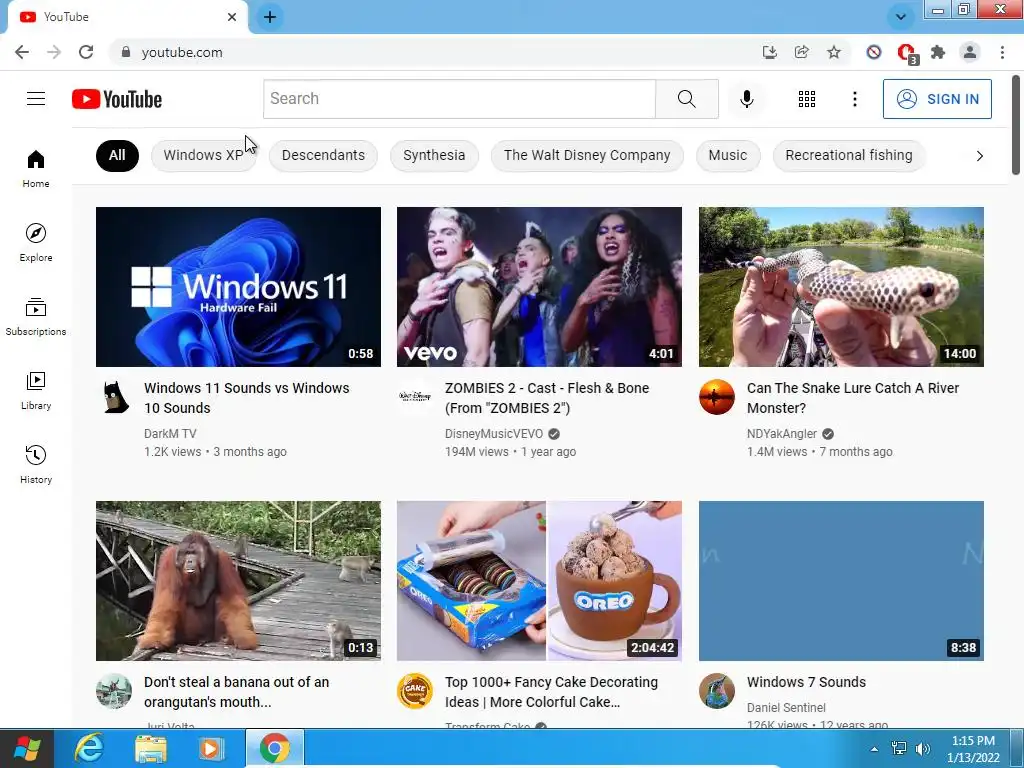Screen dimensions: 1024x768
Task: Open NDYakAngler channel avatar
Action: [716, 397]
